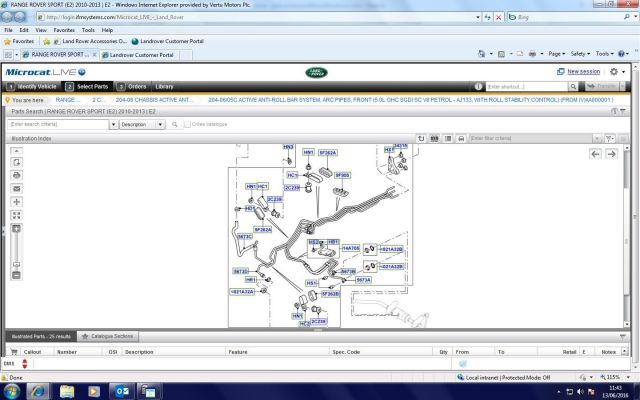Click the information icon beside shortcut field
The width and height of the screenshot is (640, 400).
478,87
